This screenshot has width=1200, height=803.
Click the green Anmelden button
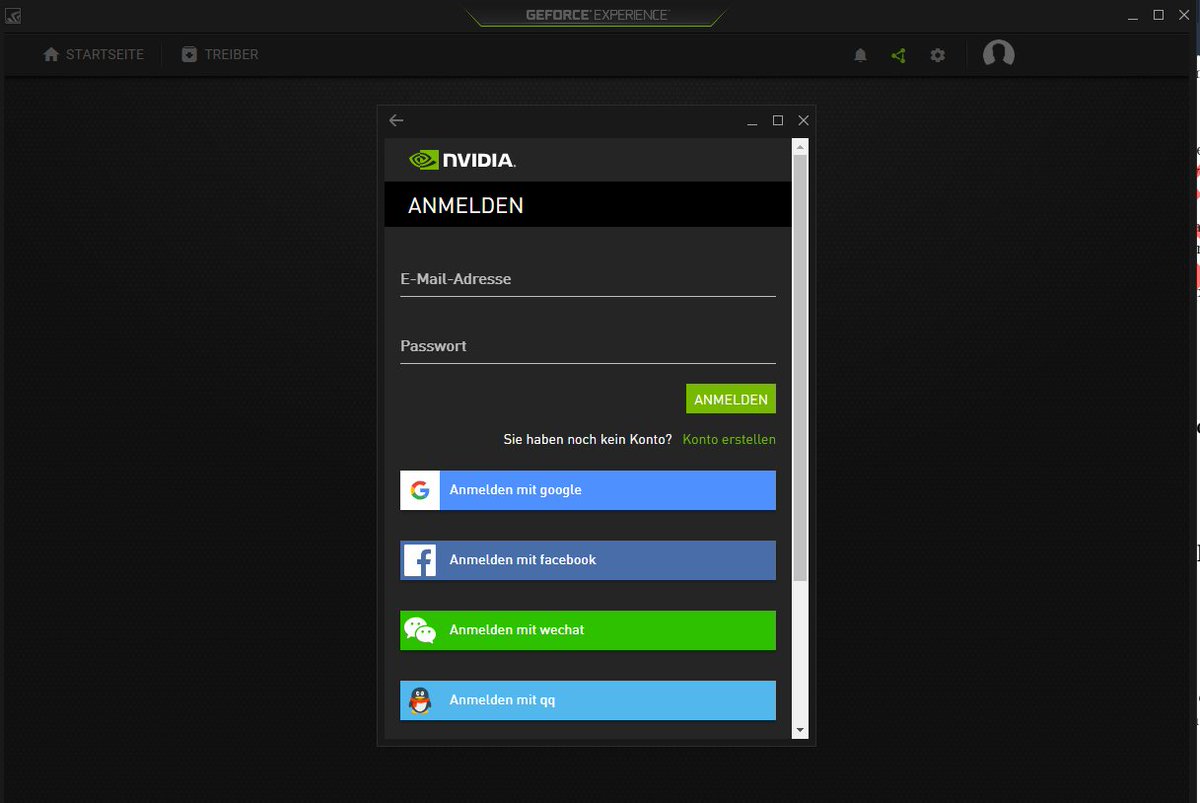coord(731,399)
